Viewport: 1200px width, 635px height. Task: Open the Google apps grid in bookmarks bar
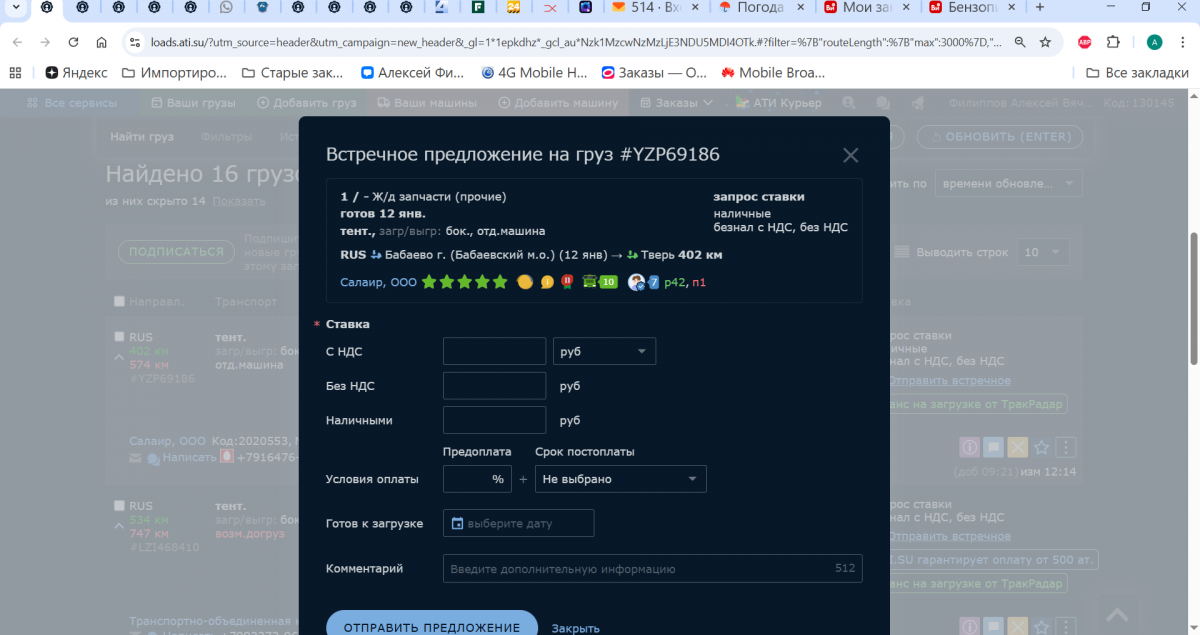point(15,73)
